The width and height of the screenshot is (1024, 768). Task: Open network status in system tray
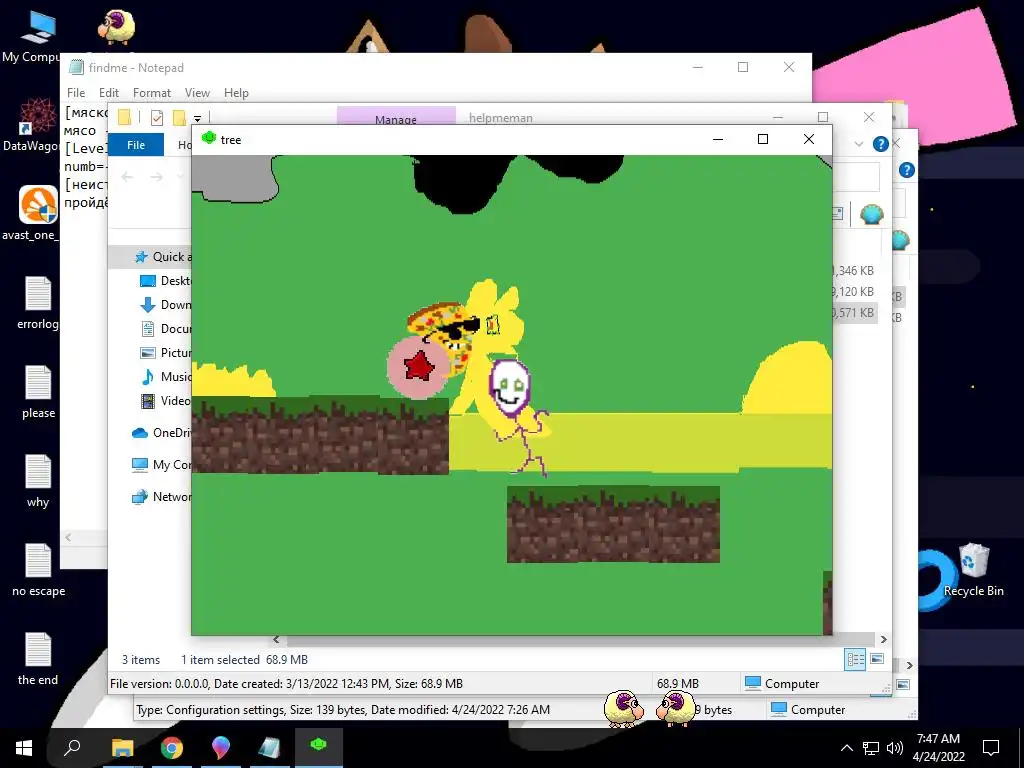[x=871, y=748]
